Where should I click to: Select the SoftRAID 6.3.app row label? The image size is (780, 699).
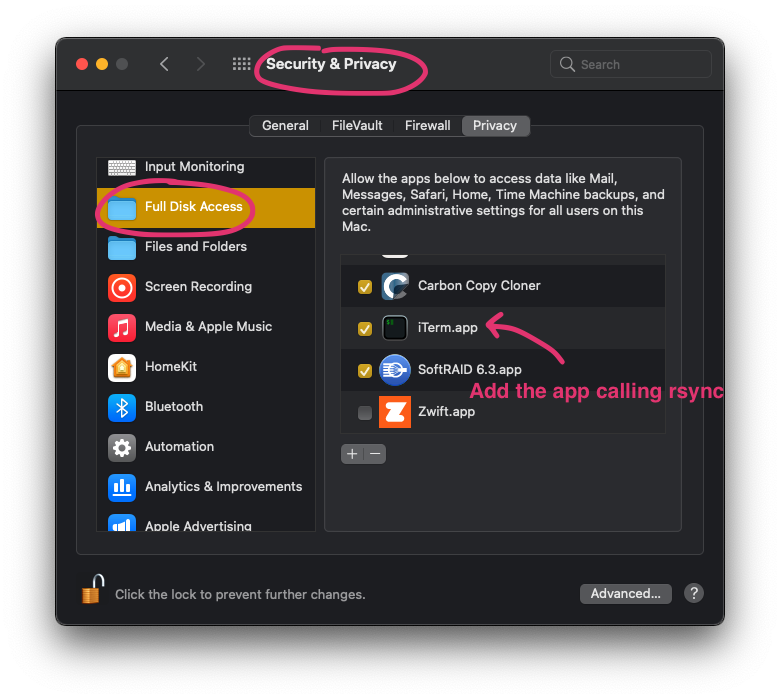pyautogui.click(x=470, y=370)
